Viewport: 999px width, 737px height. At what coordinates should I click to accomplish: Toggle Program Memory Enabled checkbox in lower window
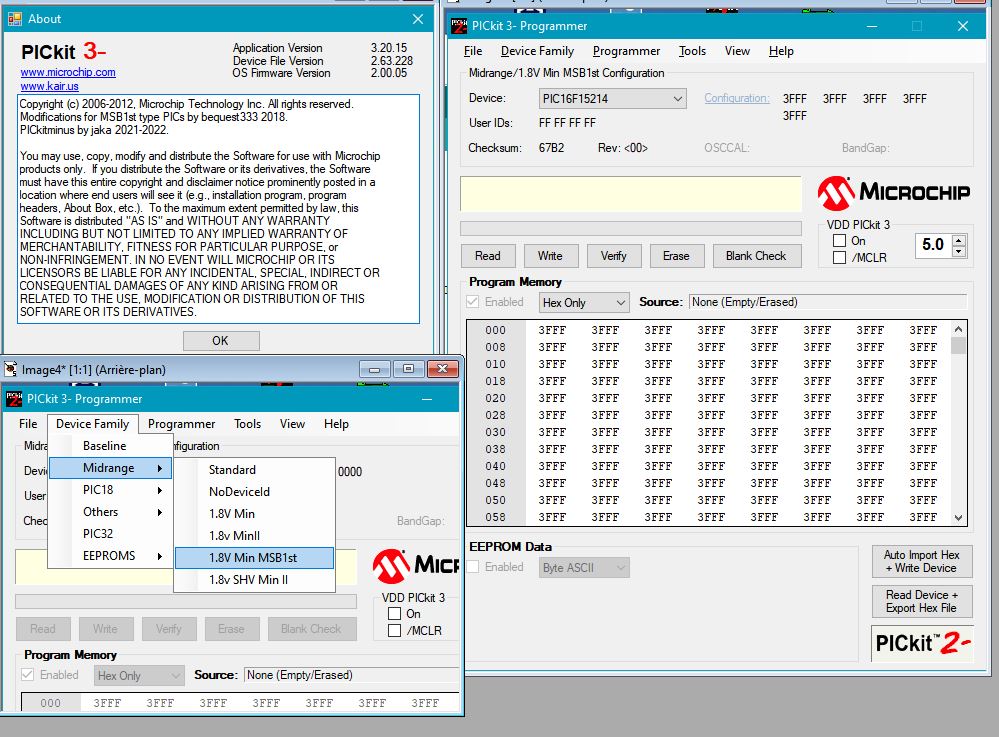click(x=27, y=675)
